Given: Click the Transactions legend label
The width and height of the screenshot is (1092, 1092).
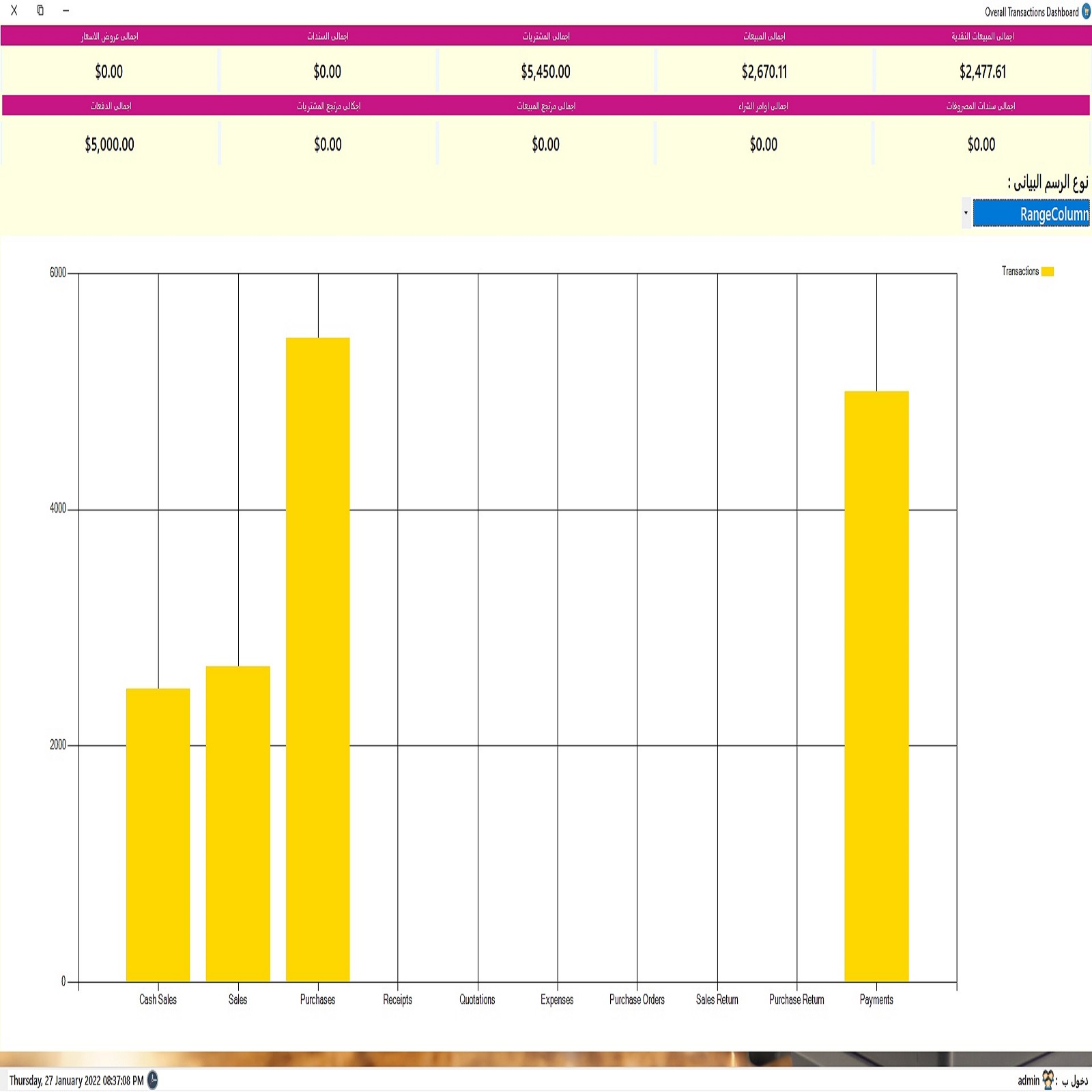Looking at the screenshot, I should coord(1020,272).
